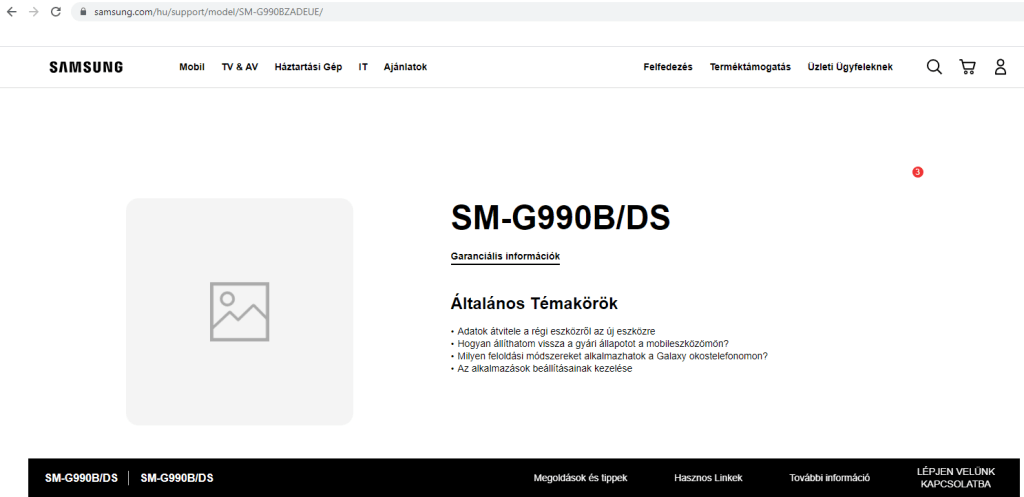Image resolution: width=1024 pixels, height=497 pixels.
Task: Click the user account icon
Action: (x=1000, y=67)
